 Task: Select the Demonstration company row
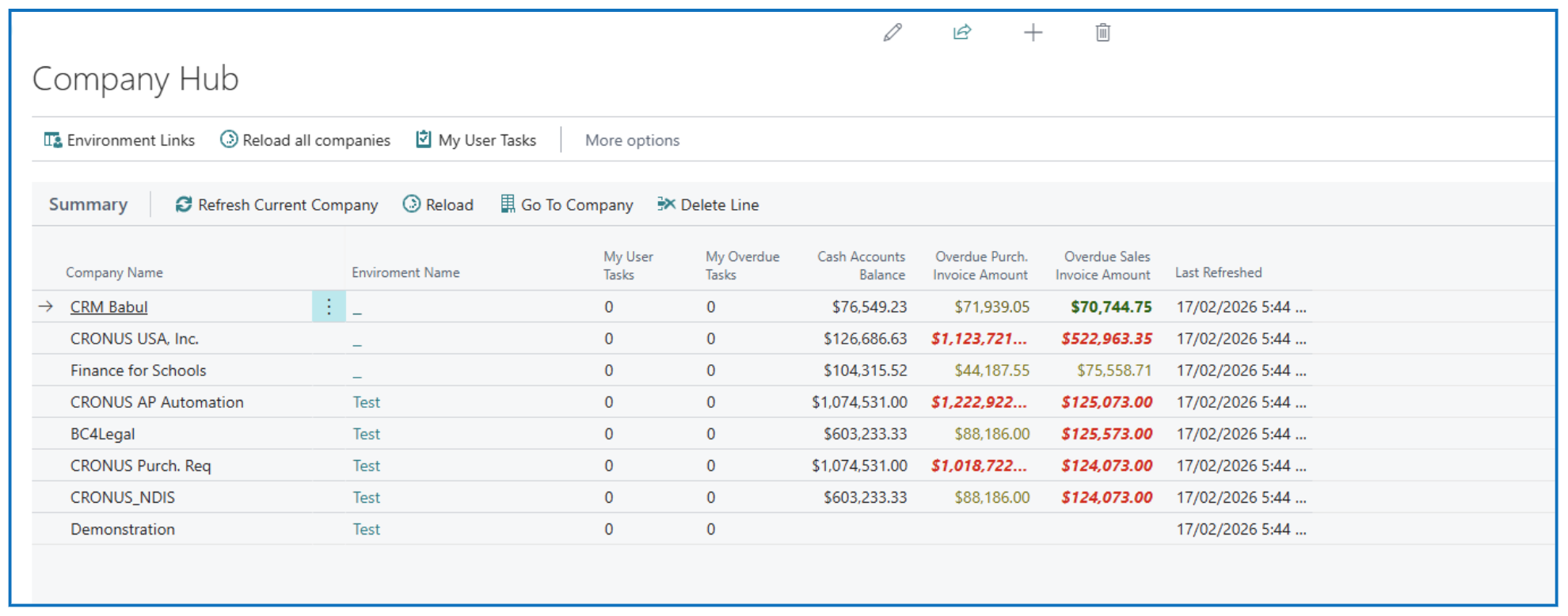(x=123, y=529)
